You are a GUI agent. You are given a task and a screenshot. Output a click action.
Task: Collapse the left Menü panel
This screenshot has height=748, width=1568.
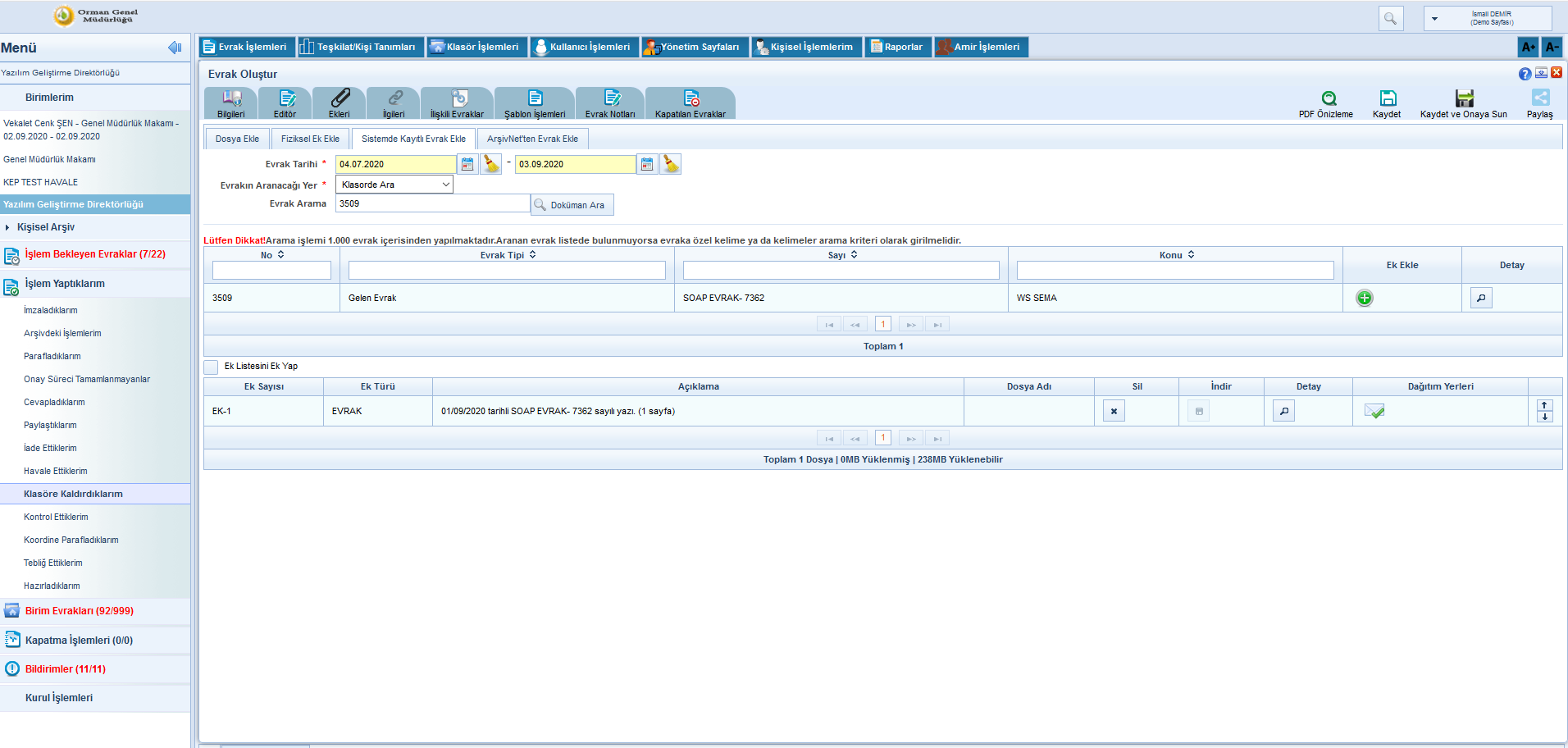175,48
